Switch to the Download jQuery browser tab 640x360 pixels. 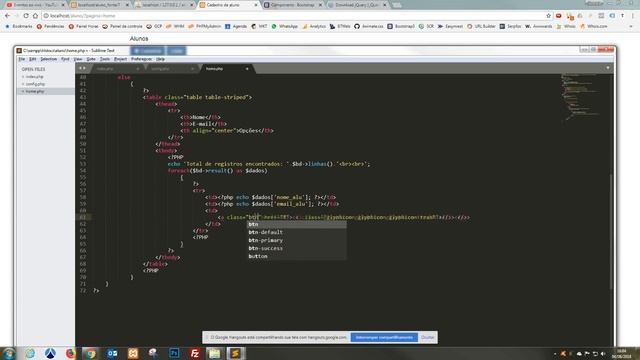tap(357, 5)
